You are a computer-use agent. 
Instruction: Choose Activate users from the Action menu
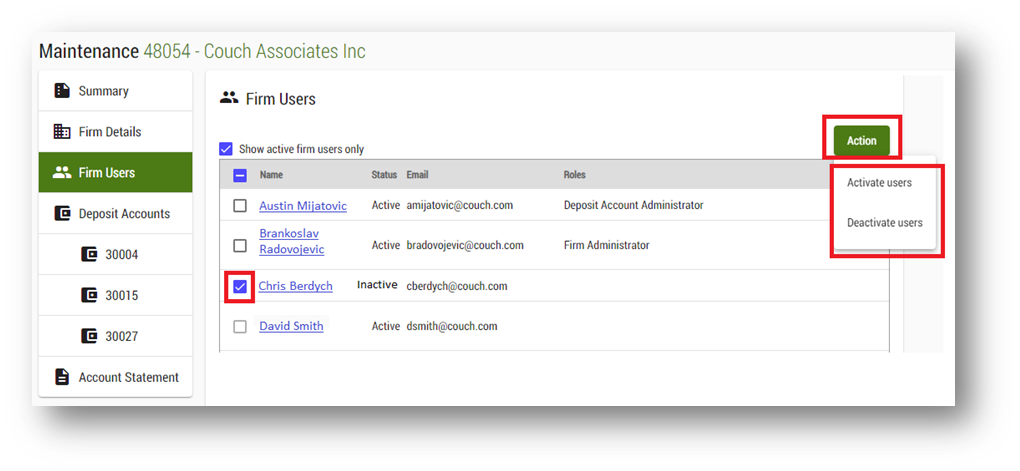(x=879, y=183)
